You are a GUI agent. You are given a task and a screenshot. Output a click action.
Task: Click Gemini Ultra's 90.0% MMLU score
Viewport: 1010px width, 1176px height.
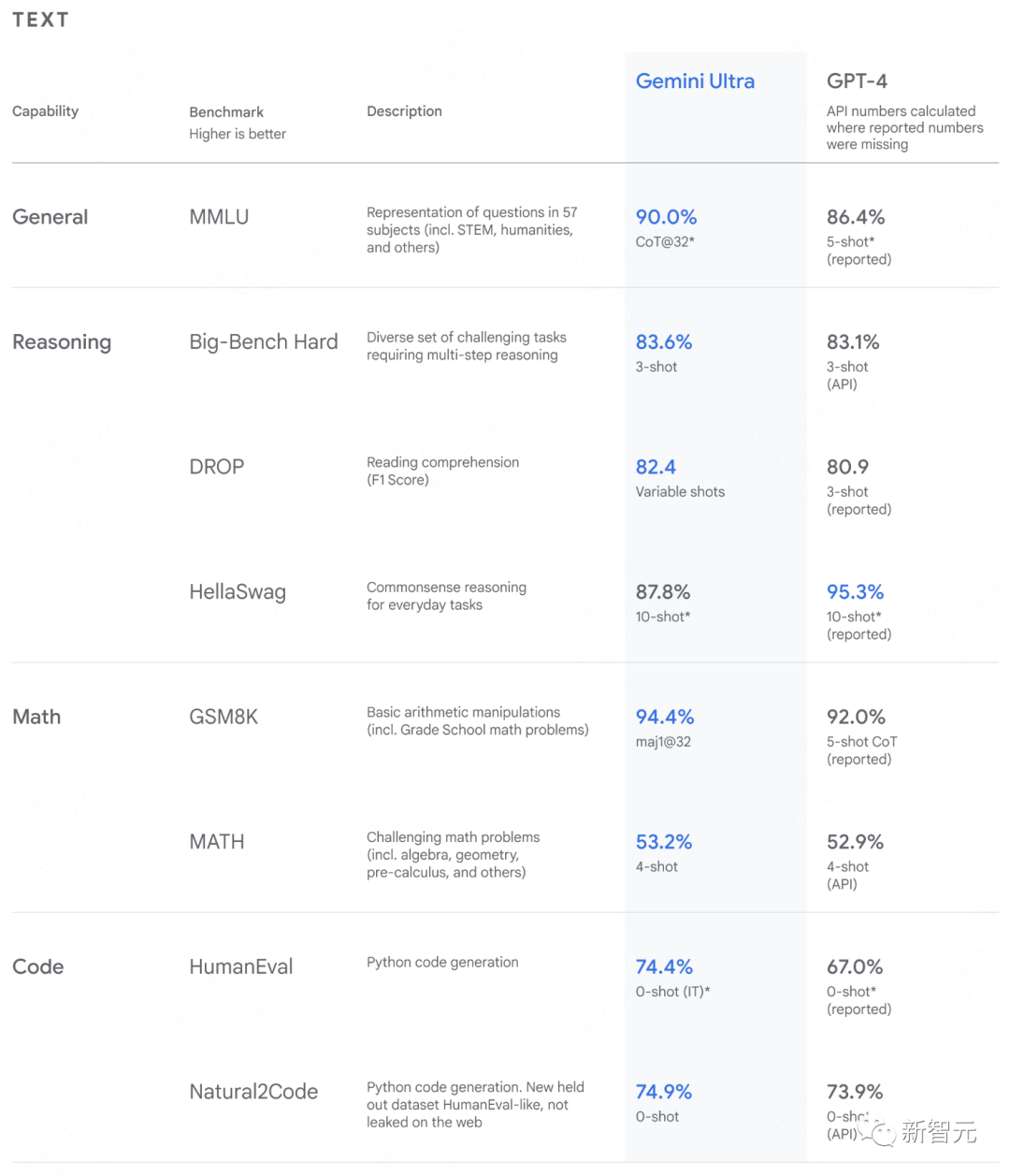[x=666, y=217]
